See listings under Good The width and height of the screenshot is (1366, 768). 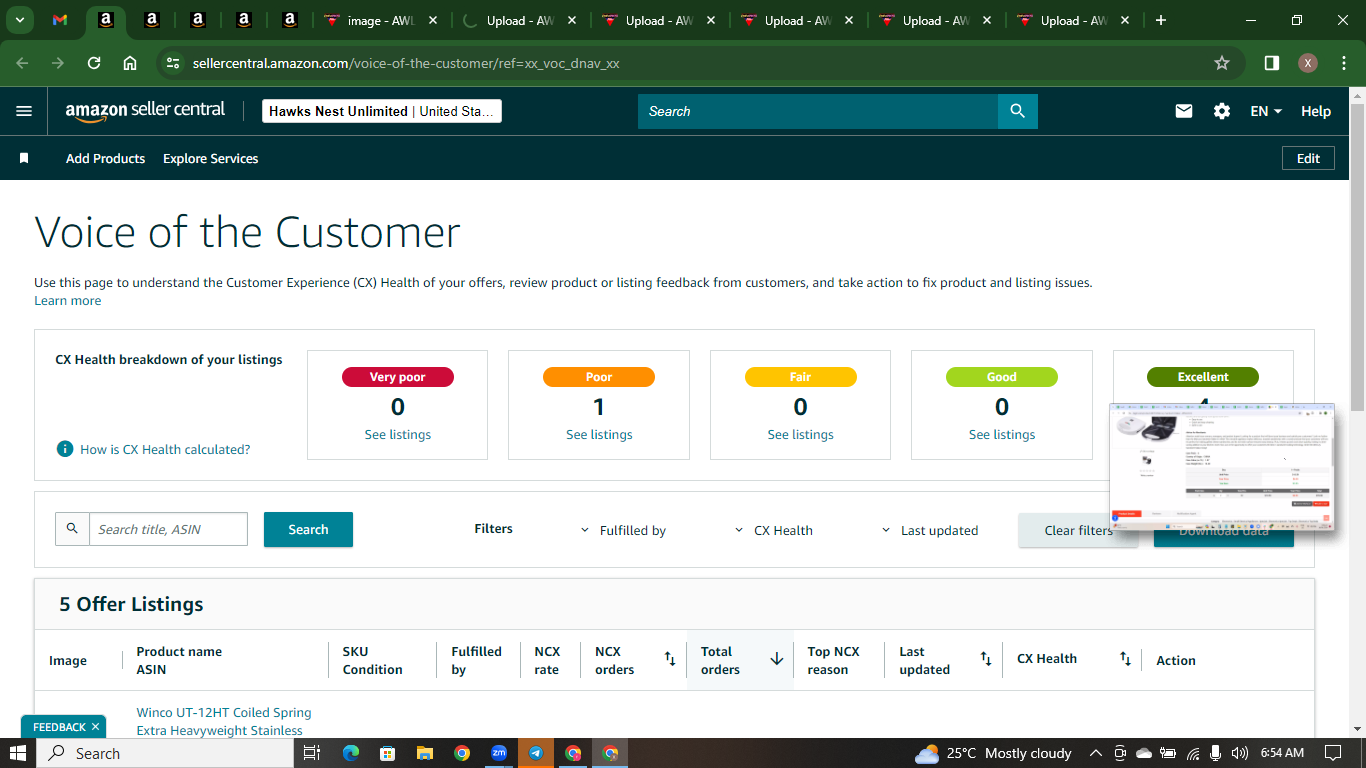click(1002, 434)
